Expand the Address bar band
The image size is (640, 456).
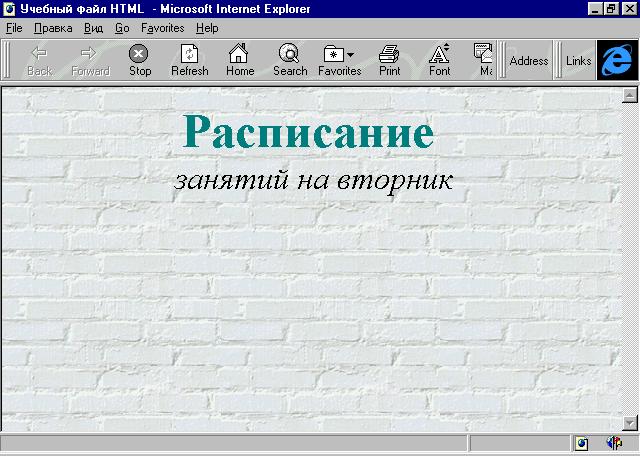[529, 61]
